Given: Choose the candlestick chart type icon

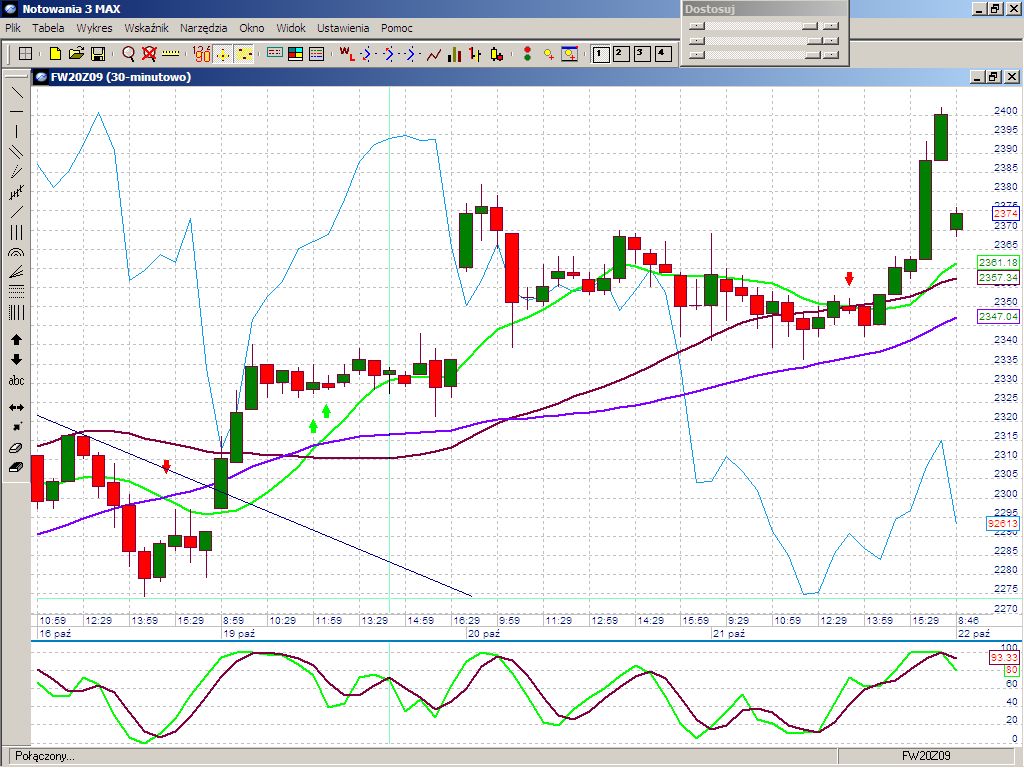Looking at the screenshot, I should pyautogui.click(x=498, y=54).
